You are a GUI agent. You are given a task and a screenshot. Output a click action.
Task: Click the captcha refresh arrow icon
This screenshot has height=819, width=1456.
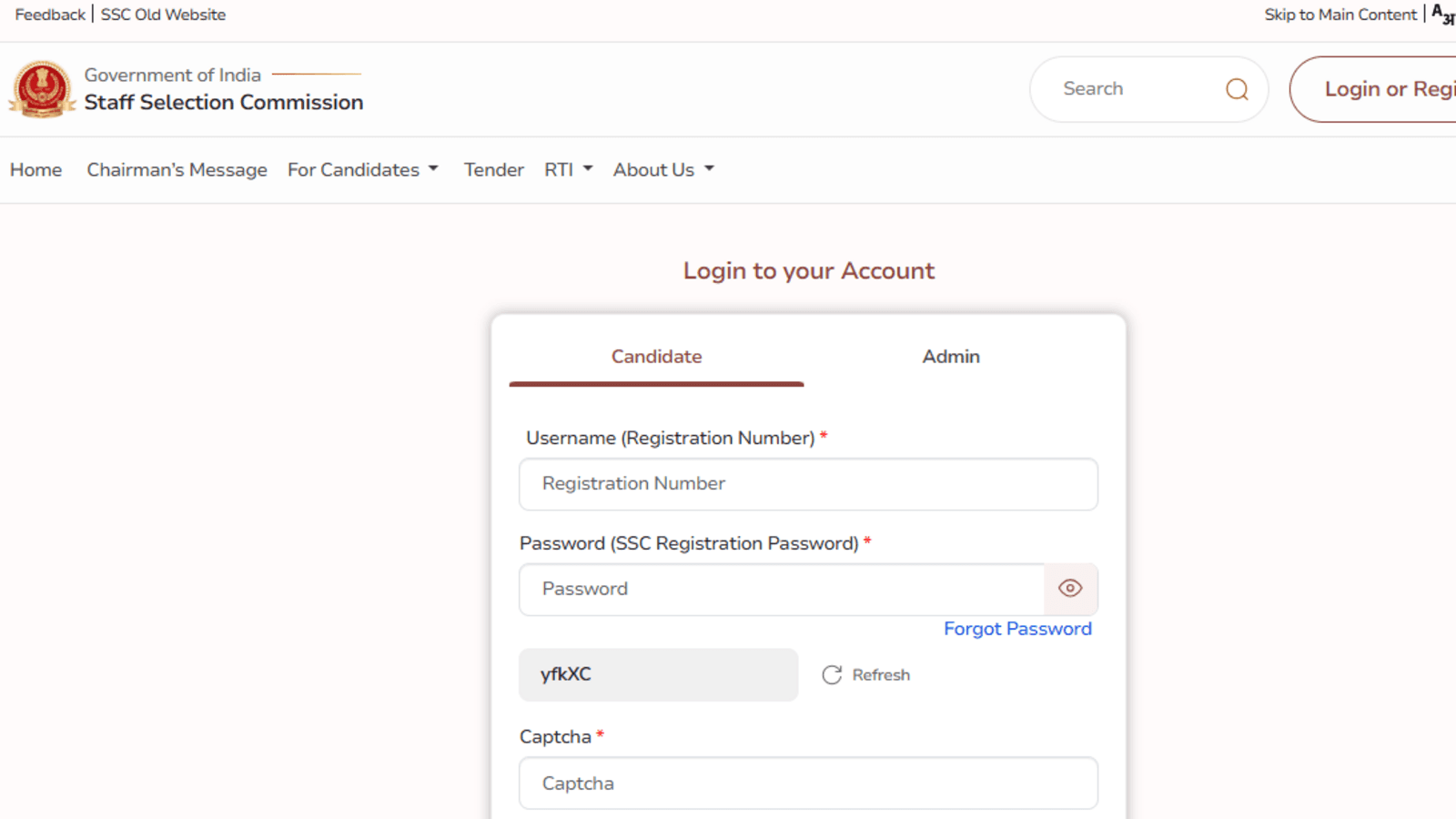[832, 675]
